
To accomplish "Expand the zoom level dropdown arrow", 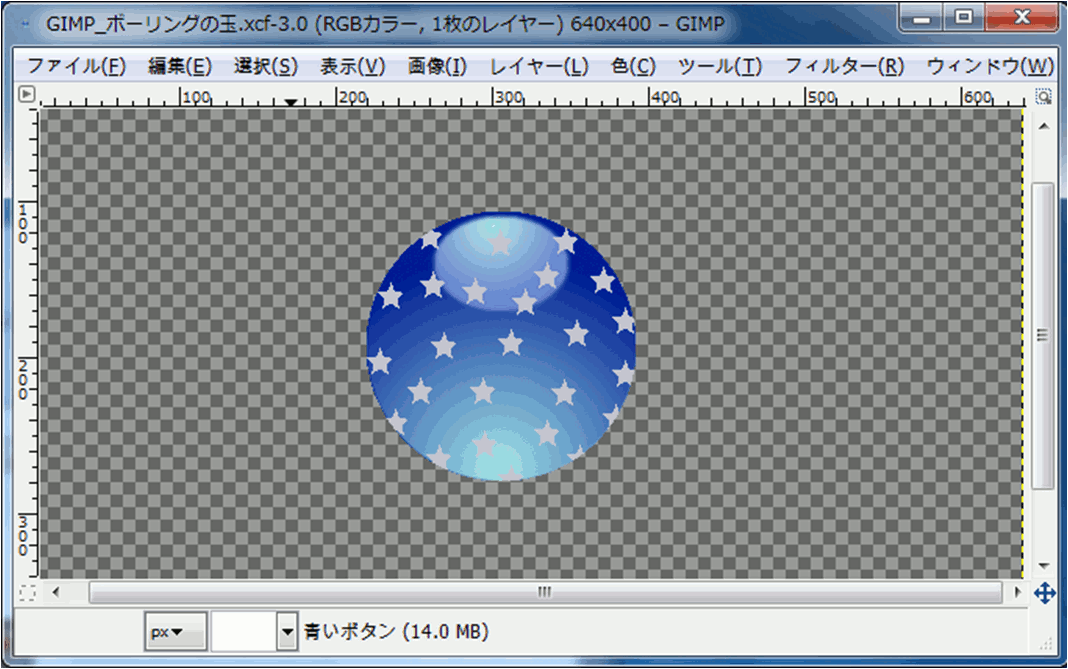I will click(289, 632).
